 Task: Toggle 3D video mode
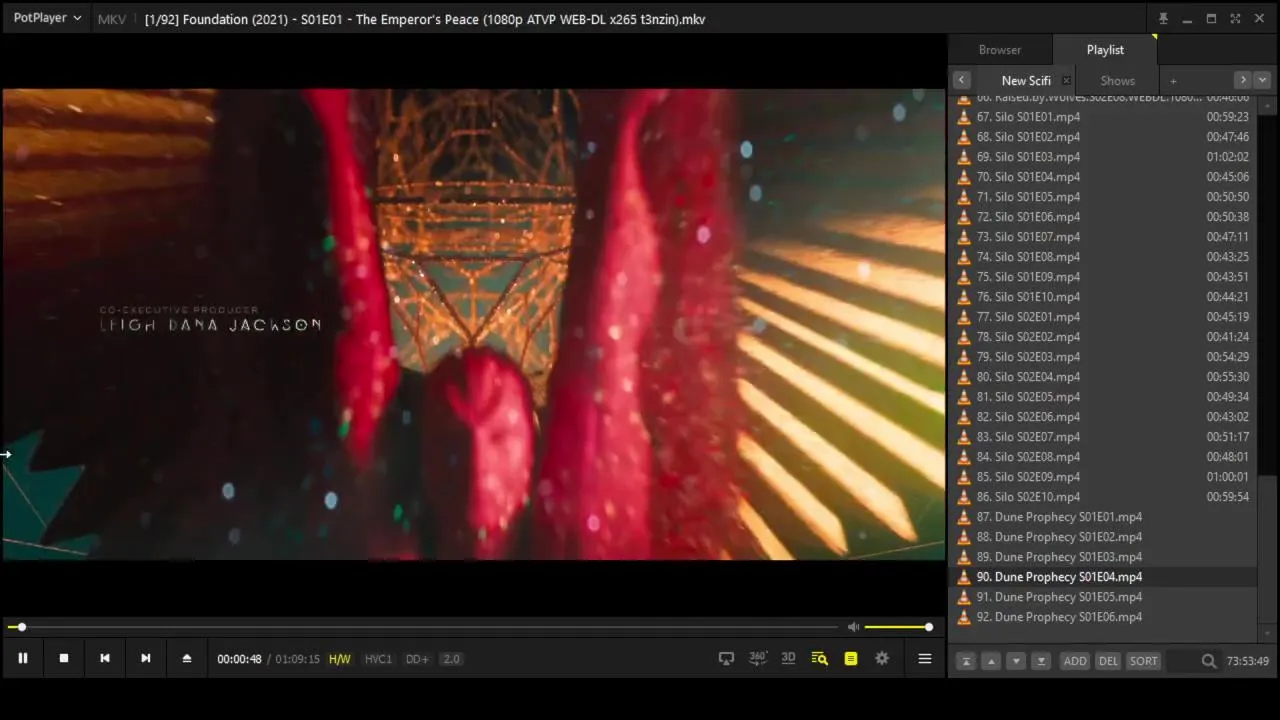788,658
